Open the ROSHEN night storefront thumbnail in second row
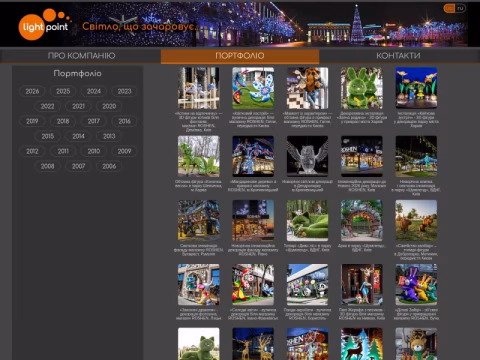The image size is (480, 360). (x=362, y=156)
